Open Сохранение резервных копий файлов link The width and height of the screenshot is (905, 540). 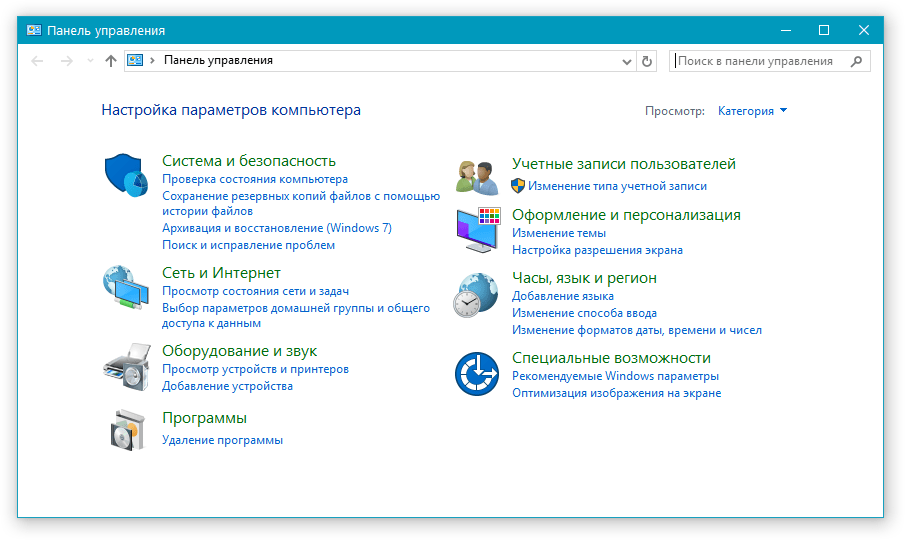pyautogui.click(x=301, y=204)
